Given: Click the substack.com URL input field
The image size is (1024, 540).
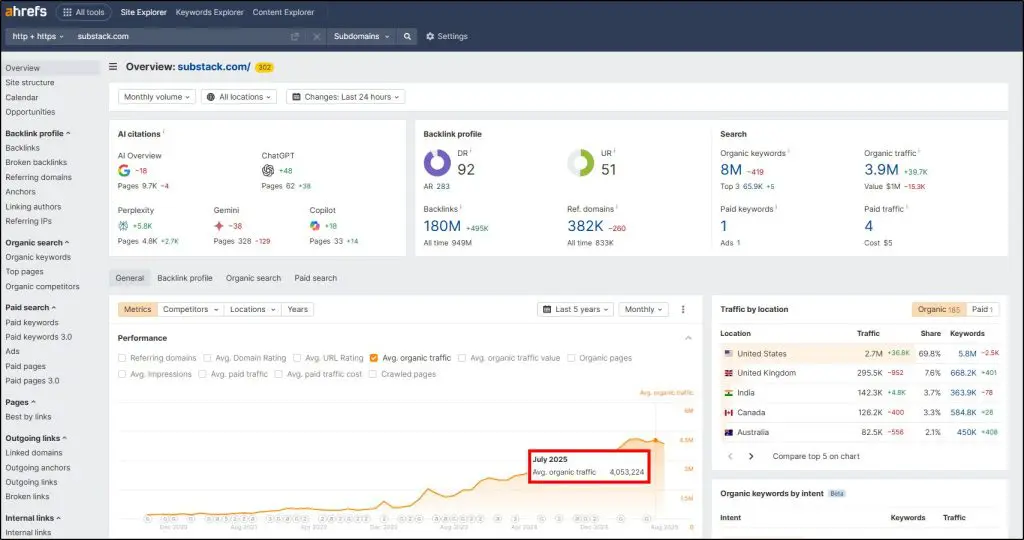Looking at the screenshot, I should 180,36.
